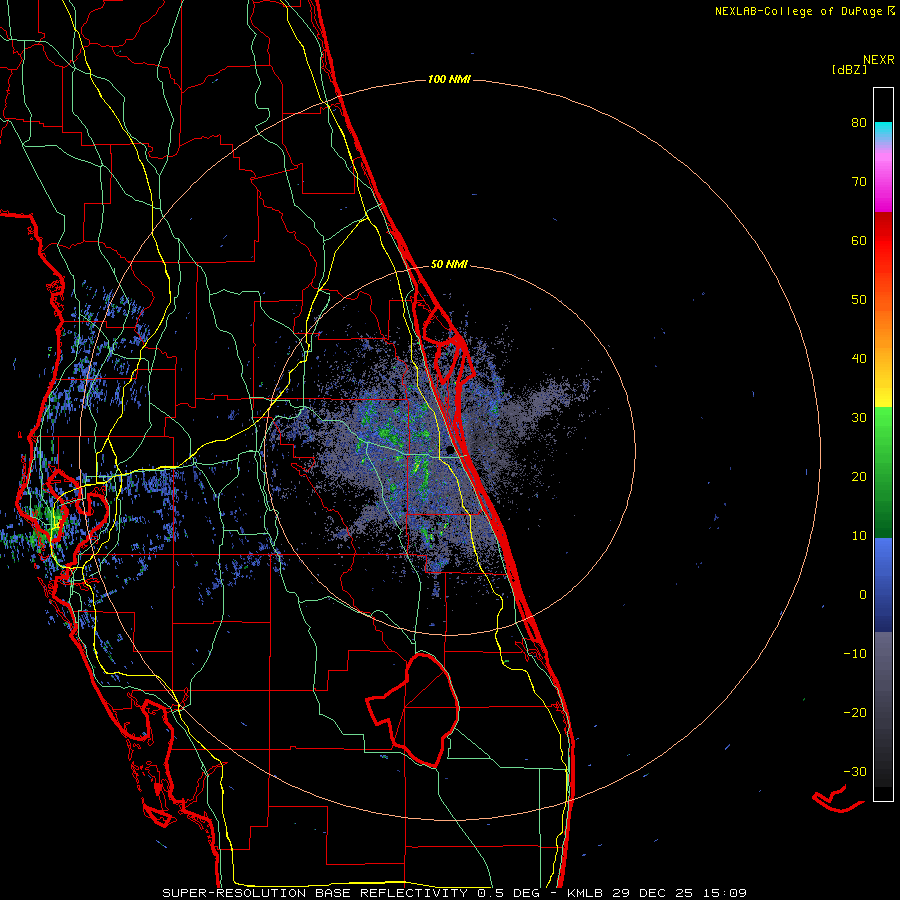The height and width of the screenshot is (900, 900).
Task: Click the -30 value on the dBZ scale
Action: [855, 771]
